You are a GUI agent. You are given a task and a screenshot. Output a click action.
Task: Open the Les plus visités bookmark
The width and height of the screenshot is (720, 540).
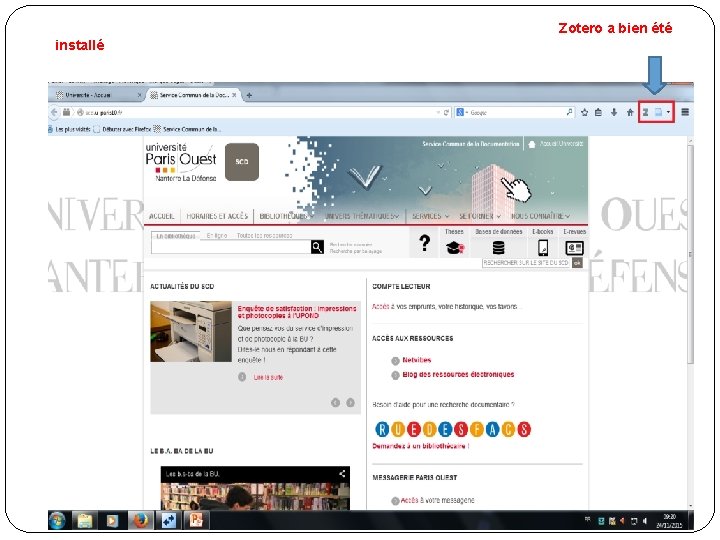(69, 129)
